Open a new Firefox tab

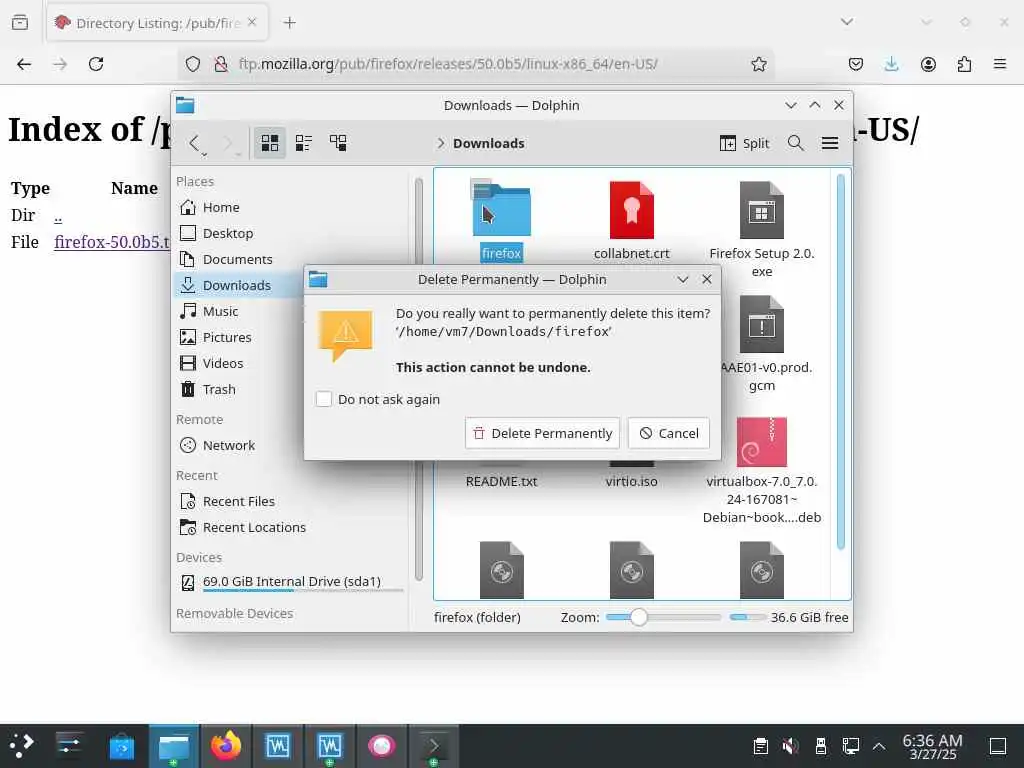289,23
